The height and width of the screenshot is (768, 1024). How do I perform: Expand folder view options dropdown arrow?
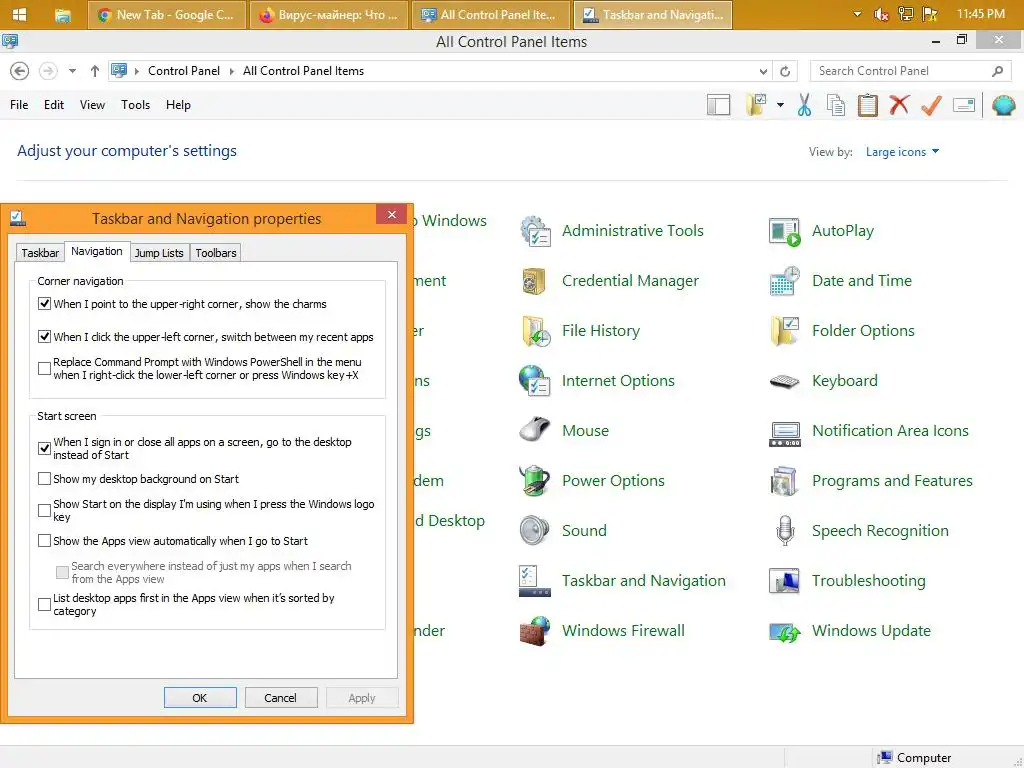pos(780,104)
